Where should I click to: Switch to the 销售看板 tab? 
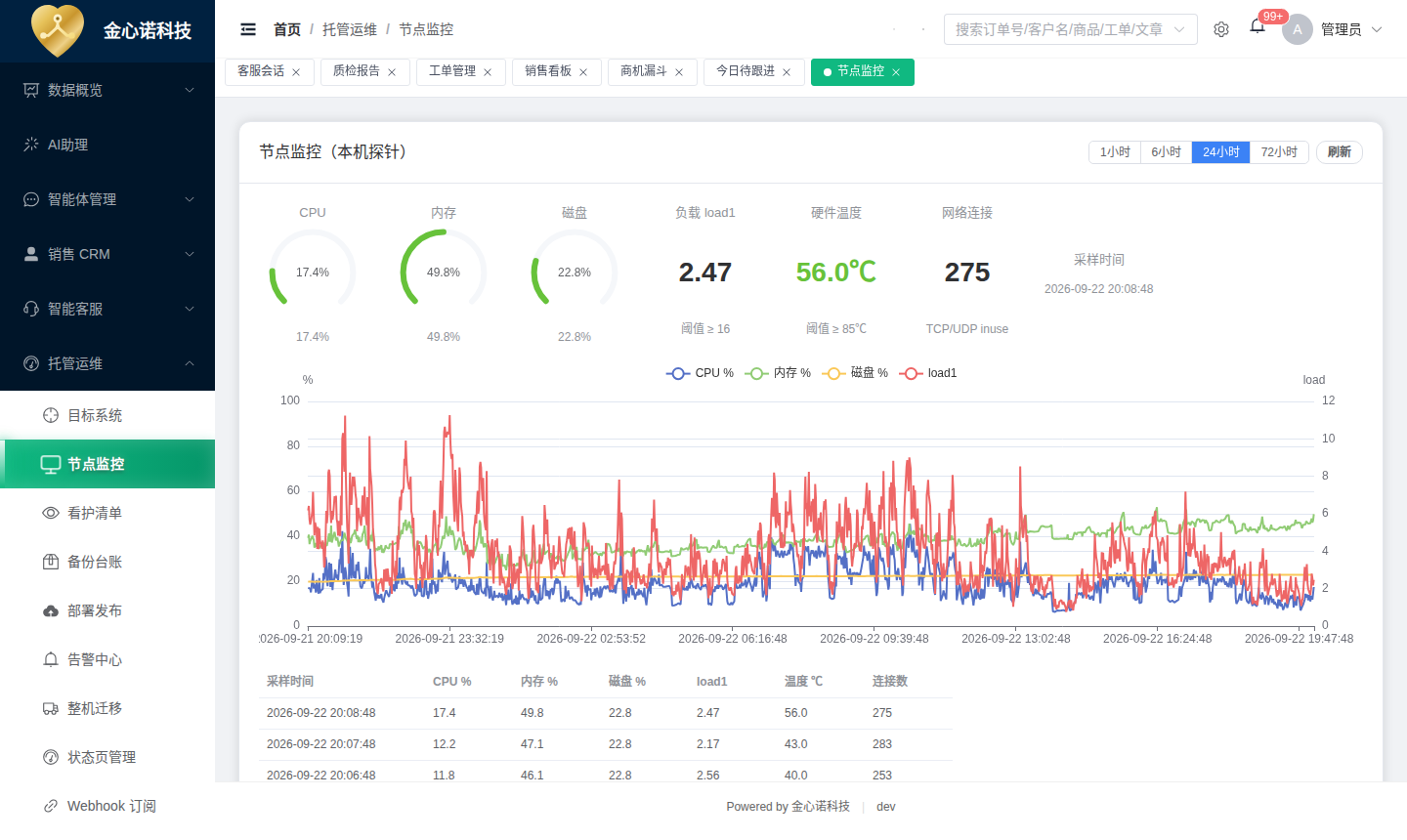556,72
